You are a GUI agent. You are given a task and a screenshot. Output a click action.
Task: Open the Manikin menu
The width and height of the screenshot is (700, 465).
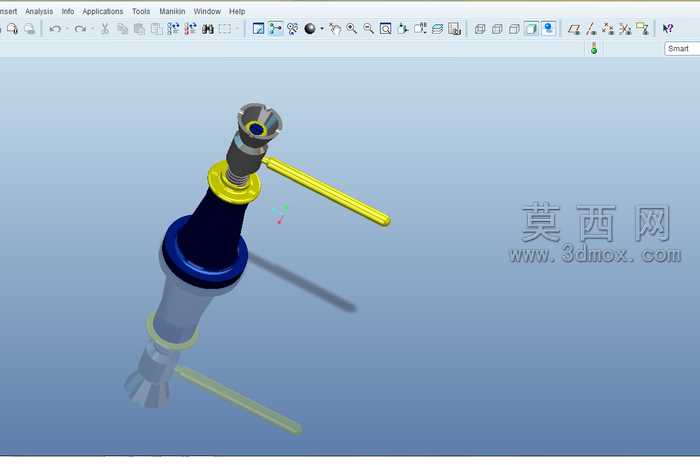pos(172,12)
